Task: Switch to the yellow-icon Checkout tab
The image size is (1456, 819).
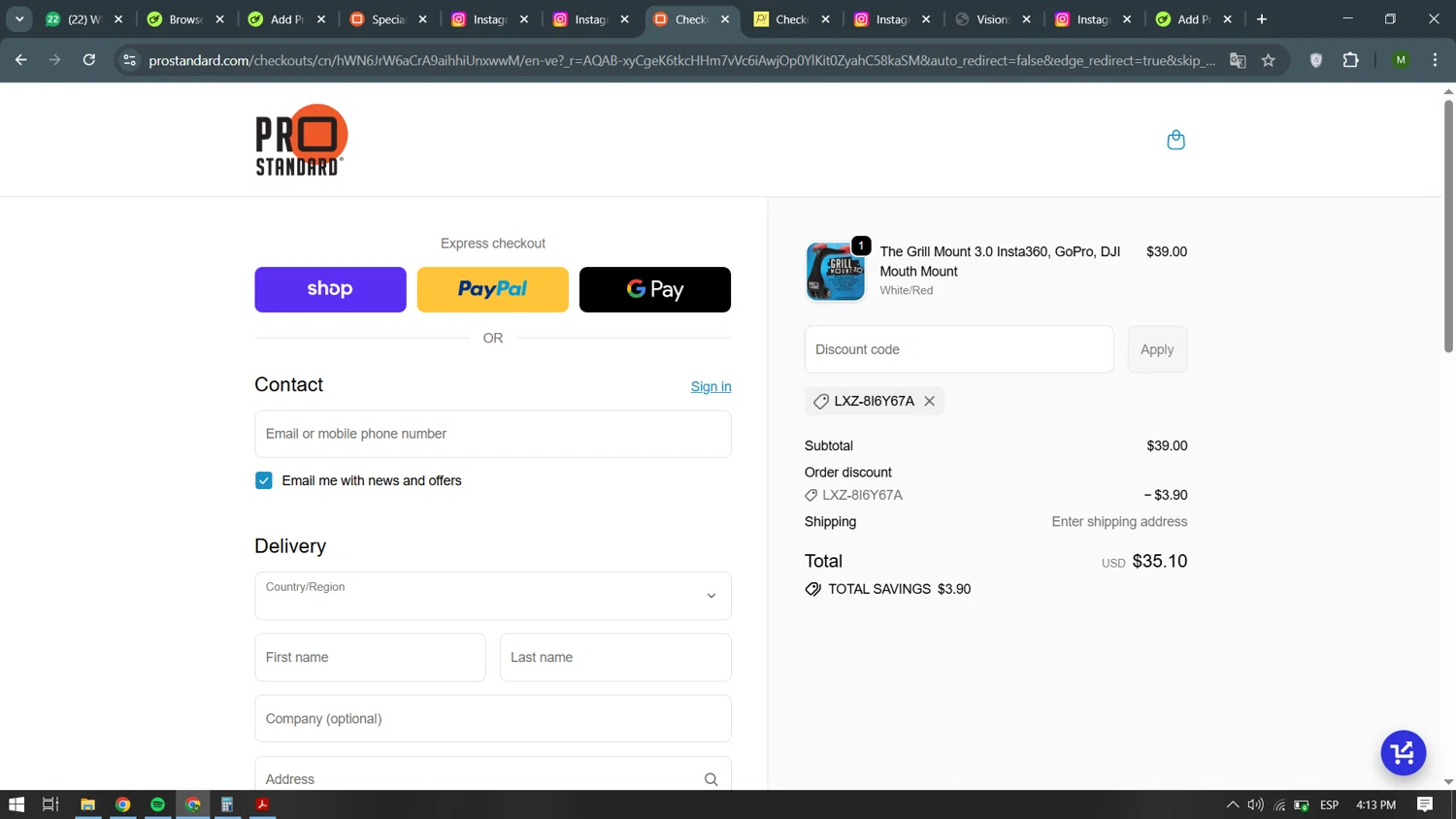Action: (791, 19)
